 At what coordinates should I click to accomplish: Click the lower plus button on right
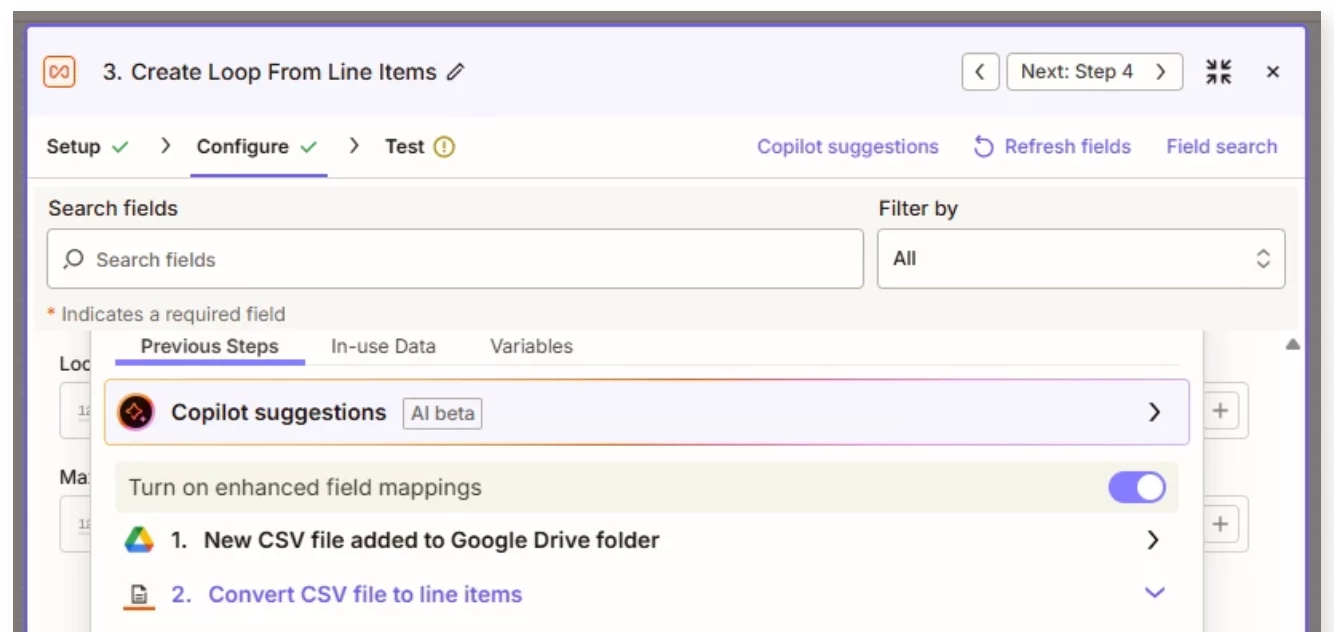pos(1220,525)
